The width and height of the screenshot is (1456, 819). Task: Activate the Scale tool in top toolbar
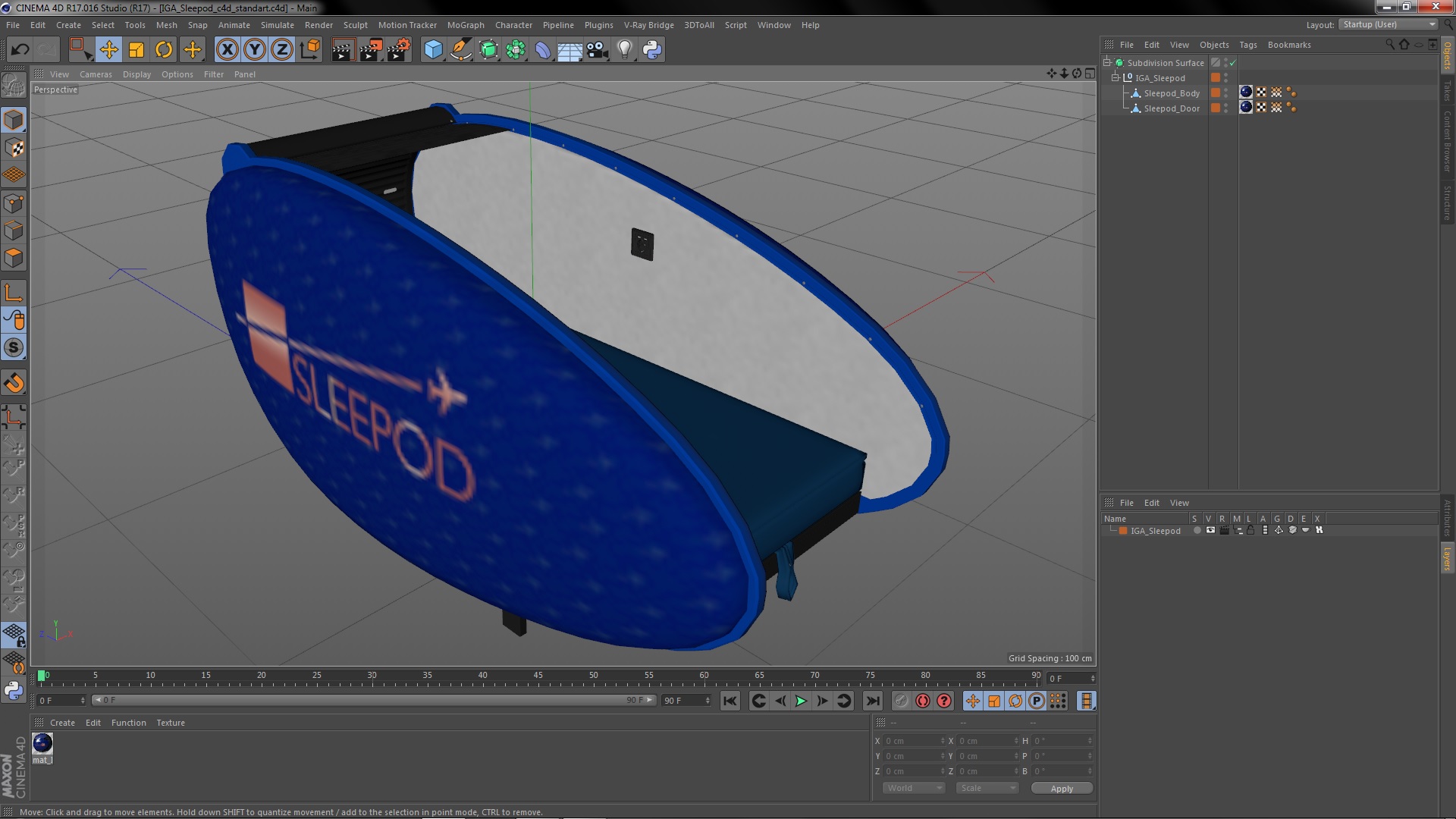(136, 50)
